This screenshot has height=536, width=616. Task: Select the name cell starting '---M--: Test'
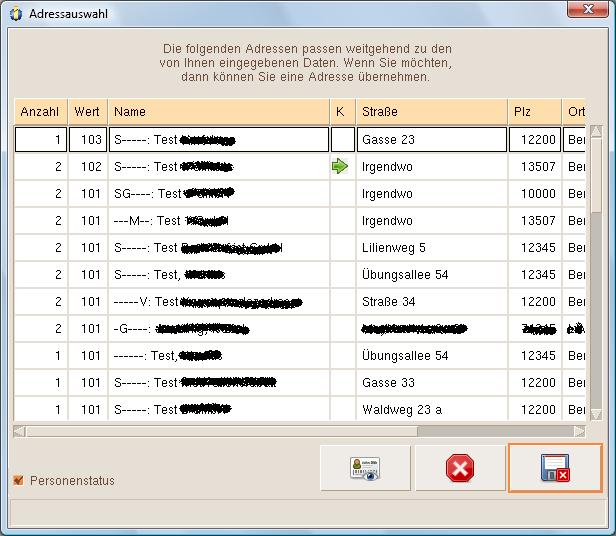pyautogui.click(x=219, y=221)
